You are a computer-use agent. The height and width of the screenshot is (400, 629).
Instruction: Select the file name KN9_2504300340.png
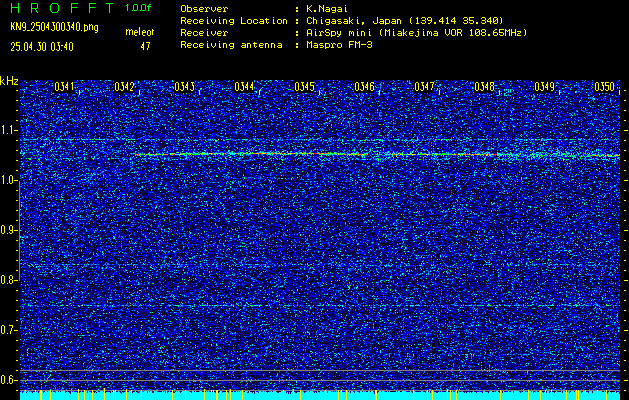pyautogui.click(x=54, y=27)
